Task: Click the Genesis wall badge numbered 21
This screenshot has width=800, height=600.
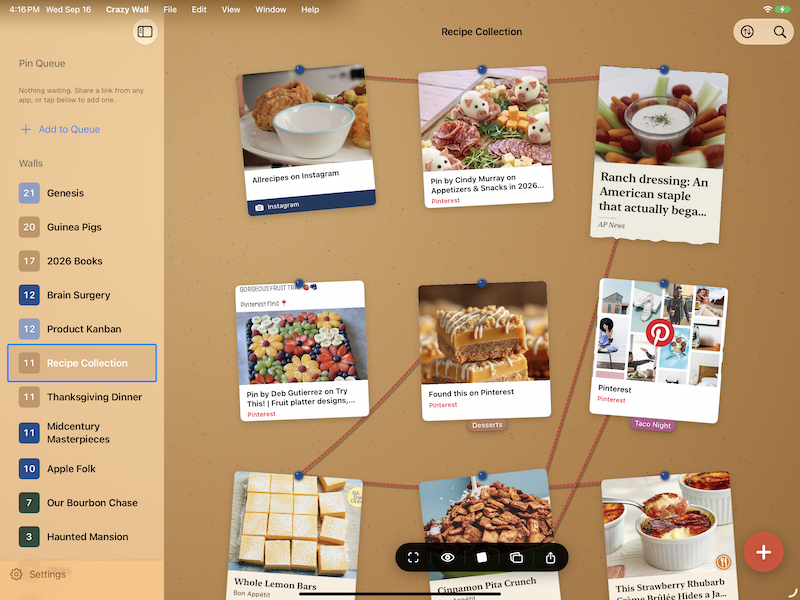Action: pos(29,193)
